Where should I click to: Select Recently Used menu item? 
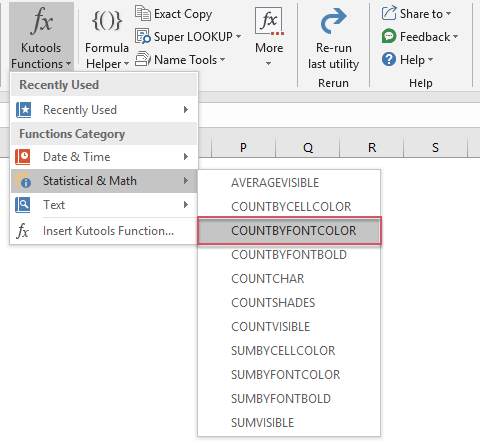104,110
